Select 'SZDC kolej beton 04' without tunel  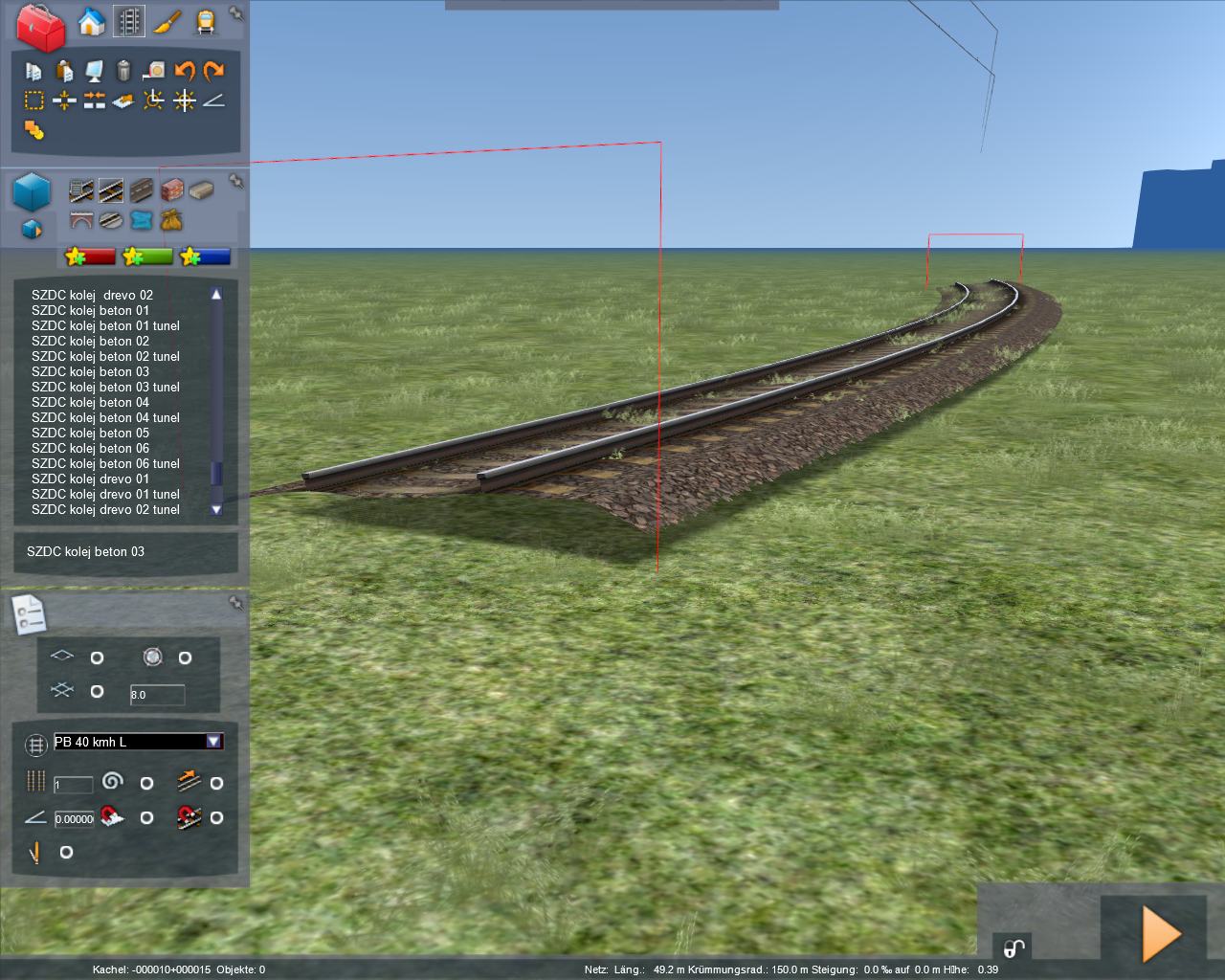[90, 402]
